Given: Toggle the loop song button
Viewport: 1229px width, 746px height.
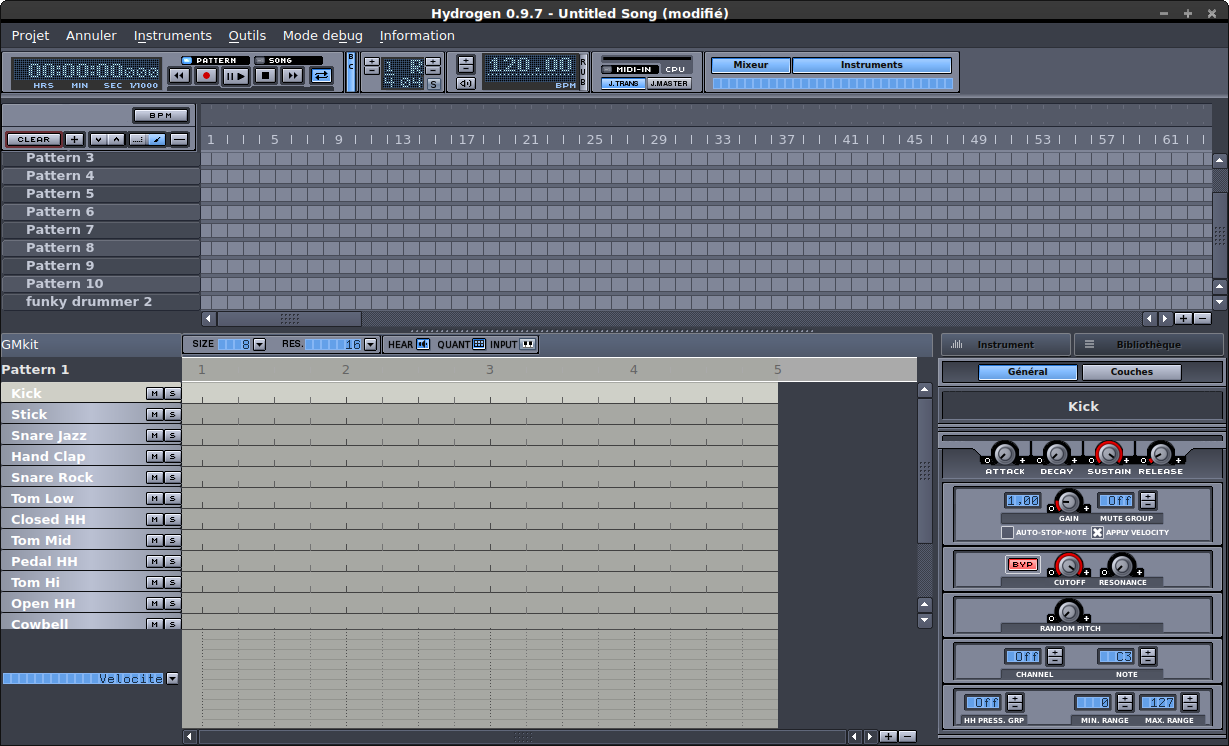Looking at the screenshot, I should click(321, 75).
